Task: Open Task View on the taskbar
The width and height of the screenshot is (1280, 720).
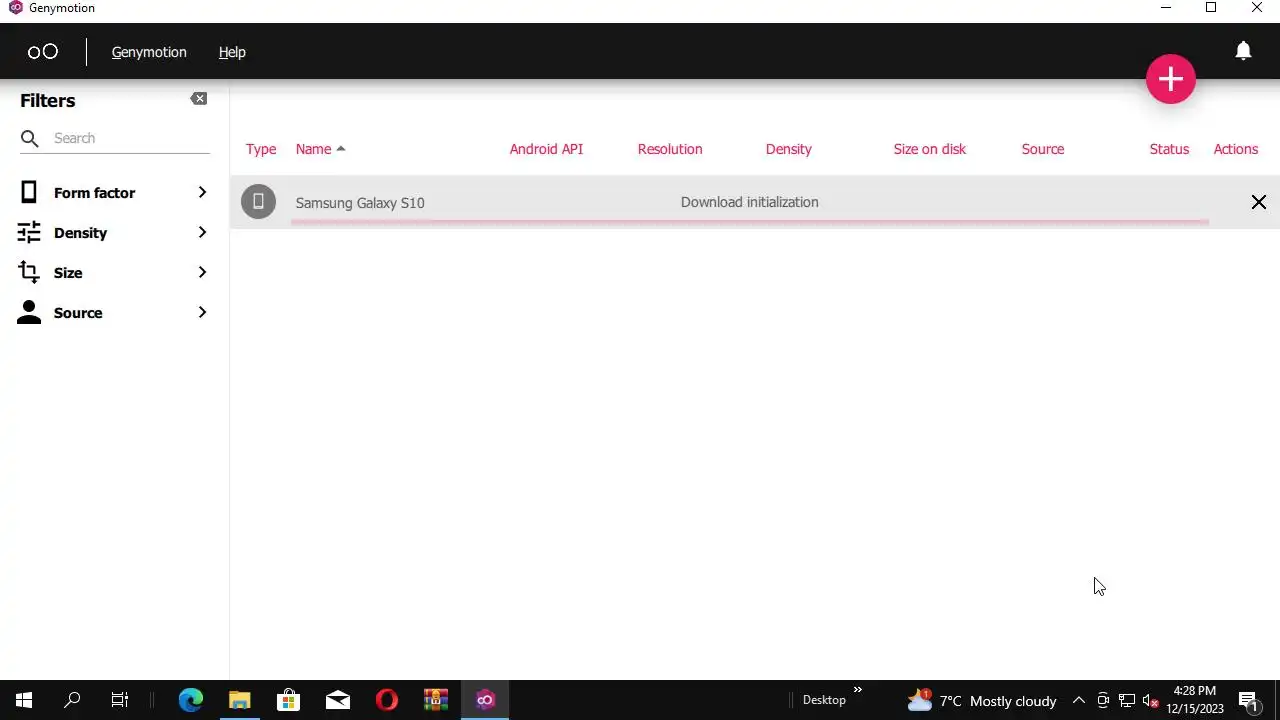Action: [120, 700]
